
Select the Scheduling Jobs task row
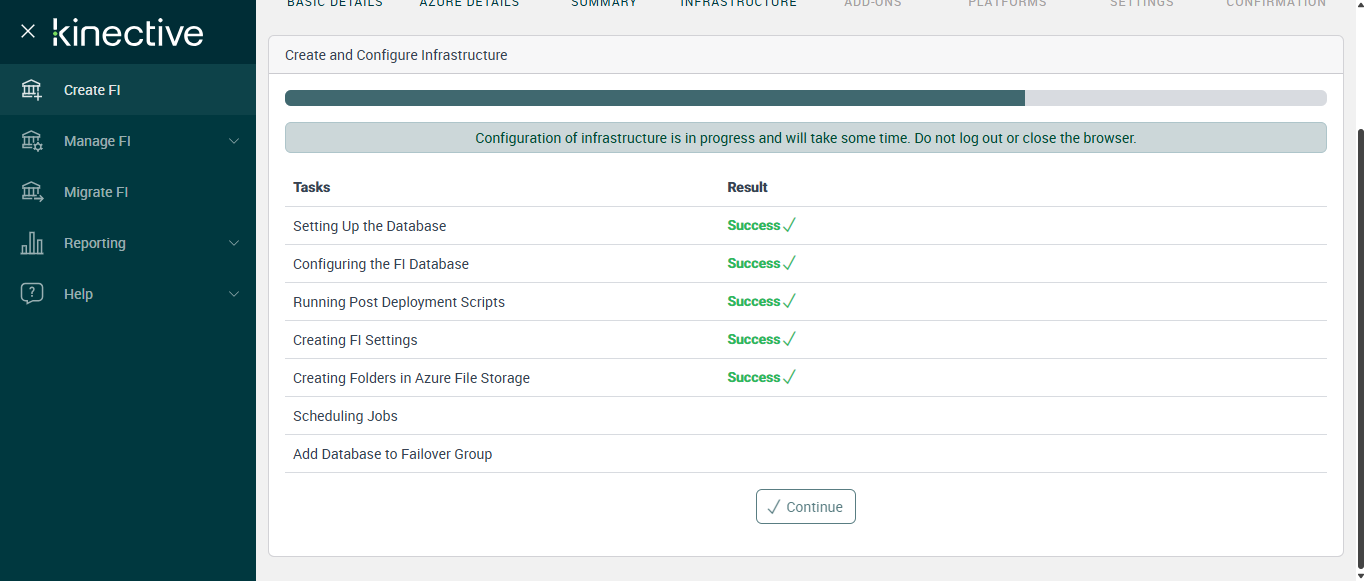coord(345,416)
